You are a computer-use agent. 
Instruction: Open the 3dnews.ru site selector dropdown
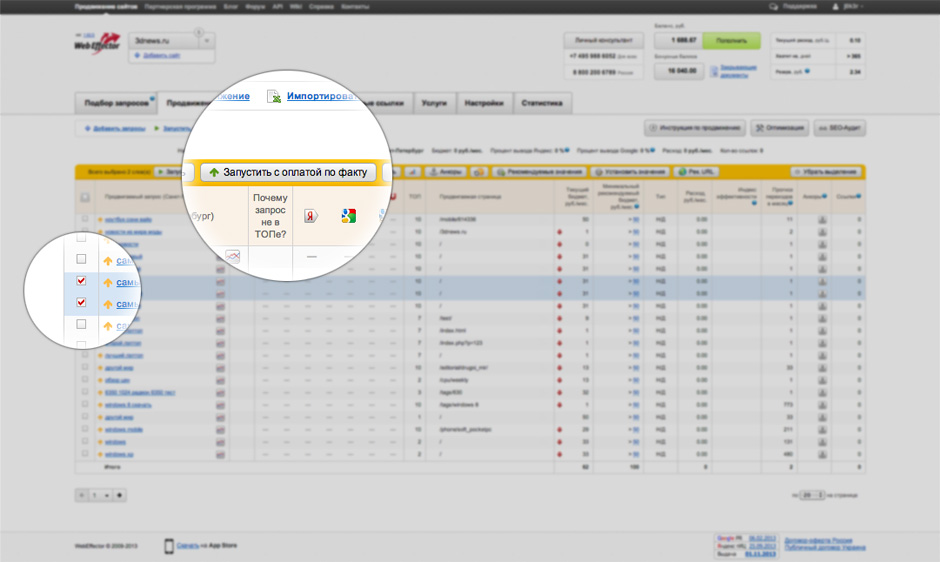207,41
